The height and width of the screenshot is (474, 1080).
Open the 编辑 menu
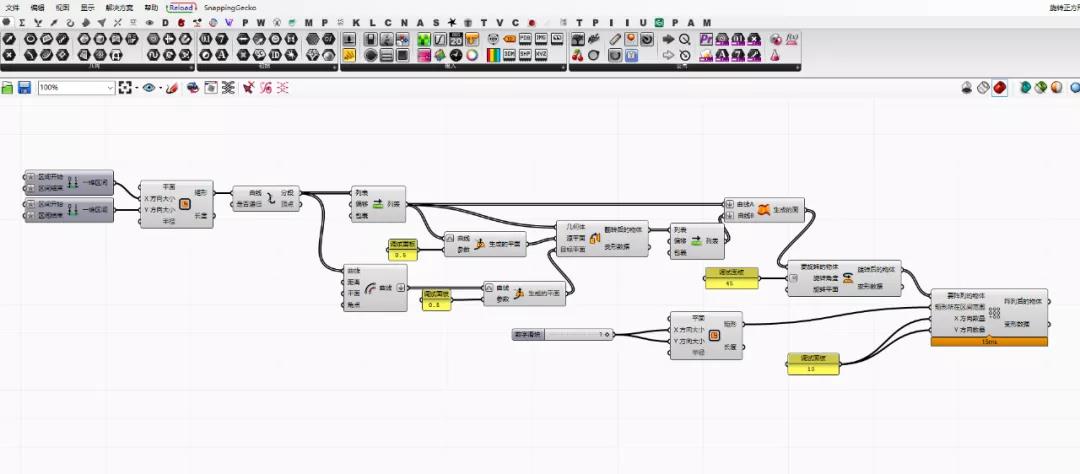[x=37, y=7]
